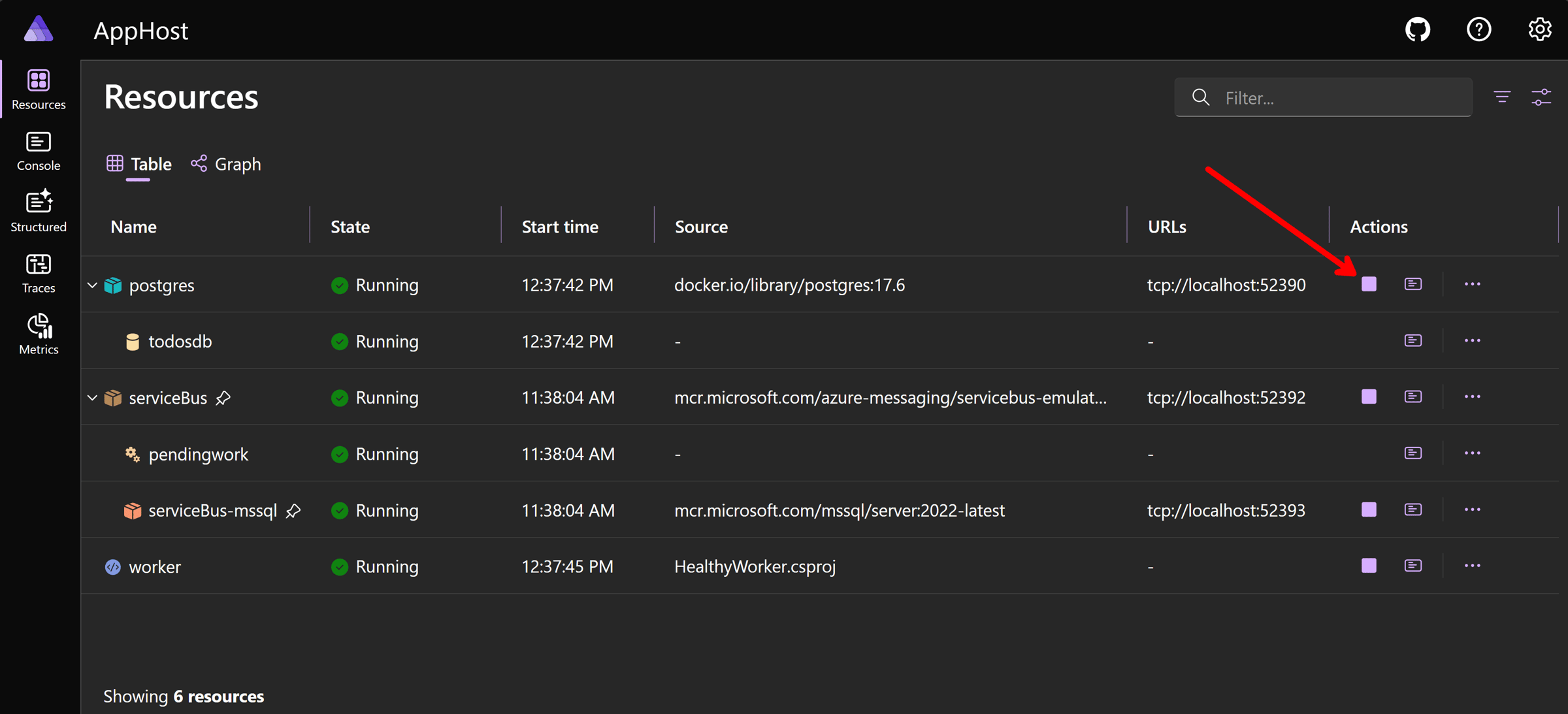Collapse the serviceBus child resources
The height and width of the screenshot is (714, 1568).
tap(92, 398)
